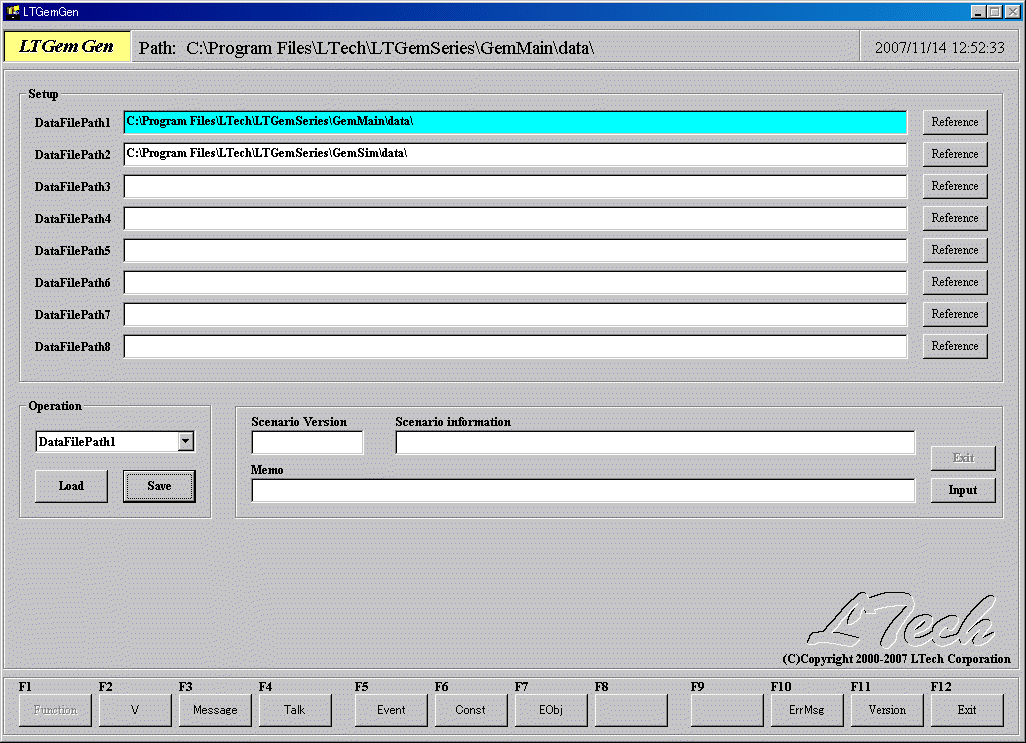Click the DataFilePath5 text field
Viewport: 1026px width, 743px height.
514,250
